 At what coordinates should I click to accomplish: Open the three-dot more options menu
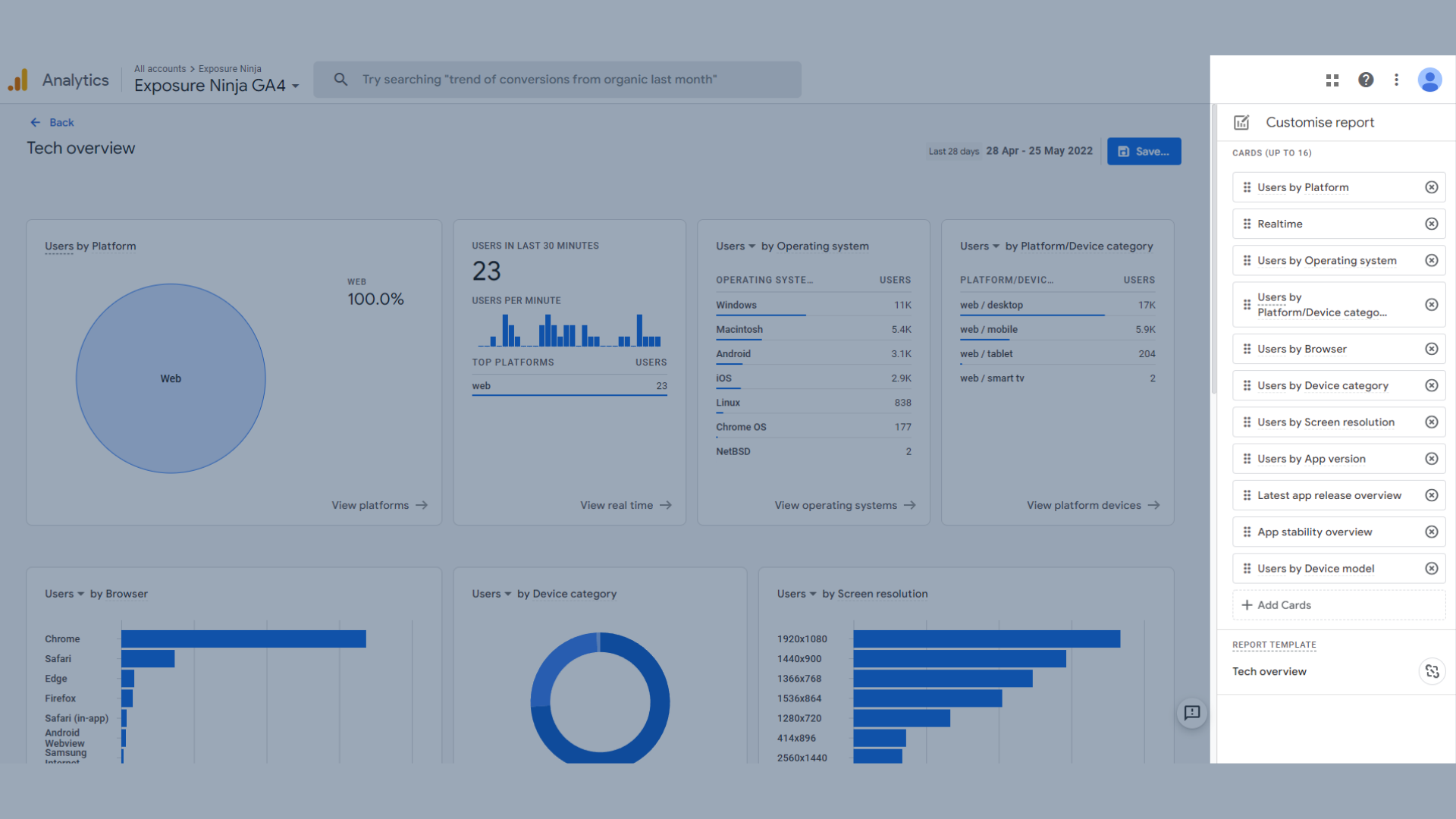(x=1396, y=80)
